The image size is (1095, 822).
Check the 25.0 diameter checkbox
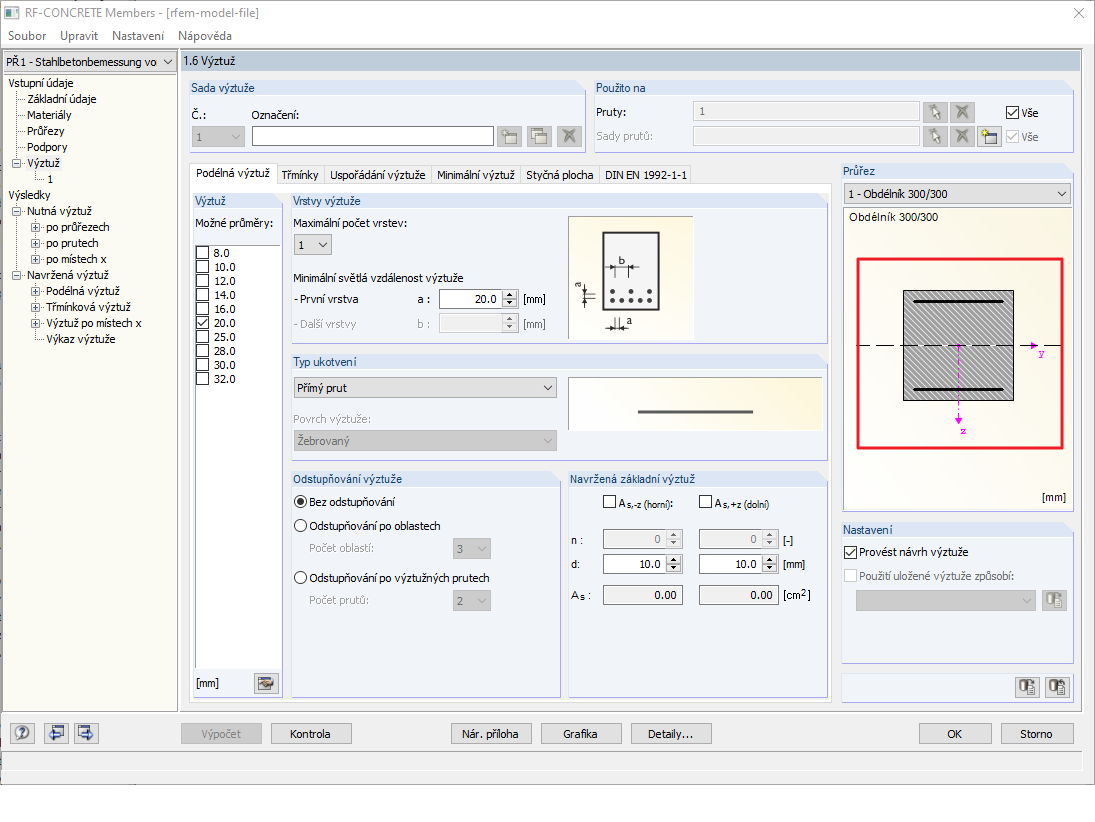203,337
